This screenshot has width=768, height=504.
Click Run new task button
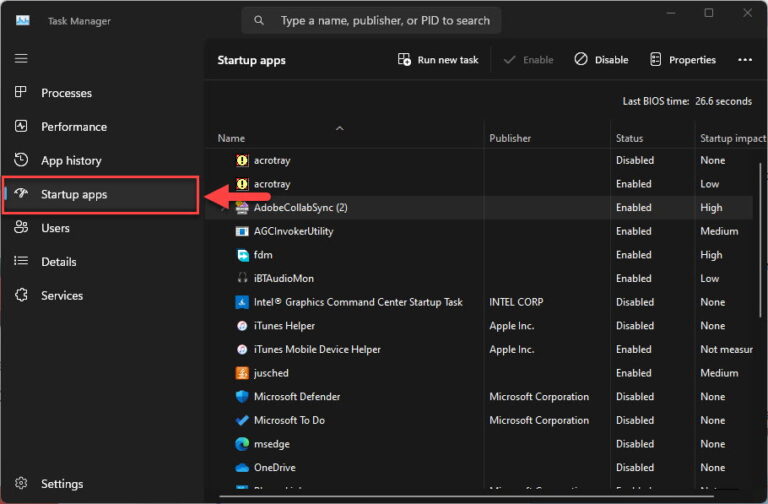point(438,60)
